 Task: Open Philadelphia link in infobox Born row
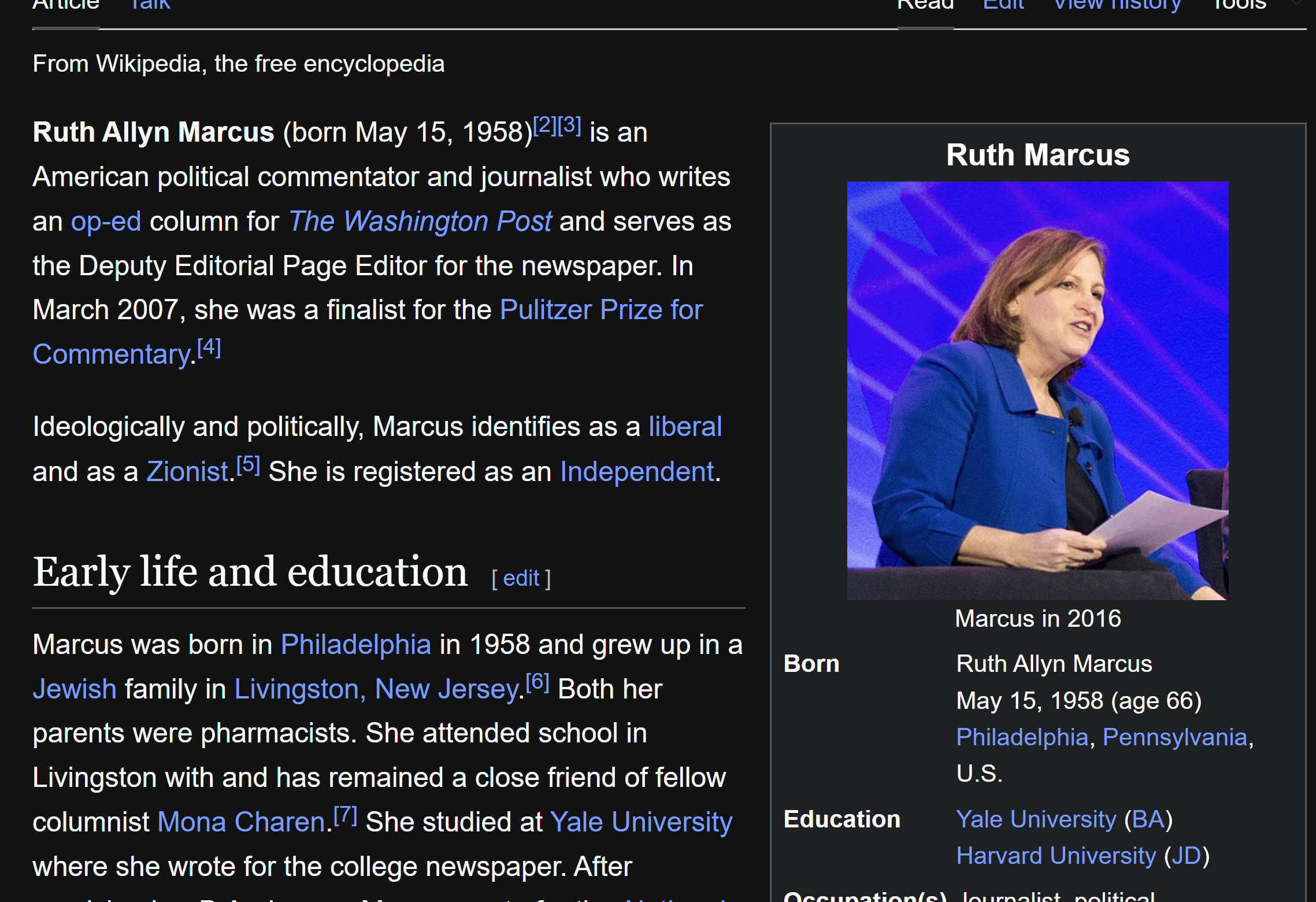click(x=1022, y=737)
